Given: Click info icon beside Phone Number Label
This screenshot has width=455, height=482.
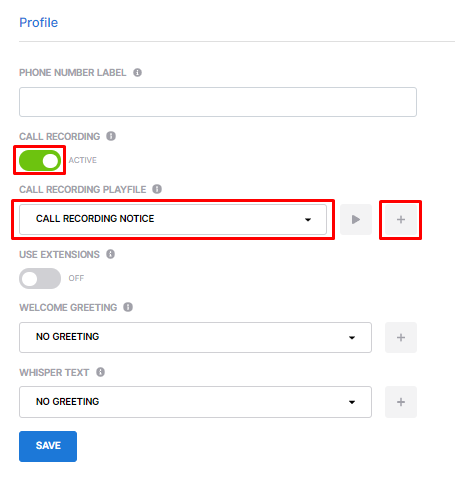Looking at the screenshot, I should pyautogui.click(x=137, y=72).
